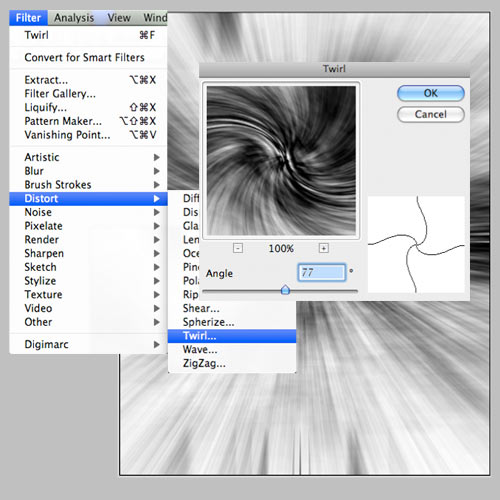500x500 pixels.
Task: Expand the Brush Strokes submenu
Action: coord(88,185)
